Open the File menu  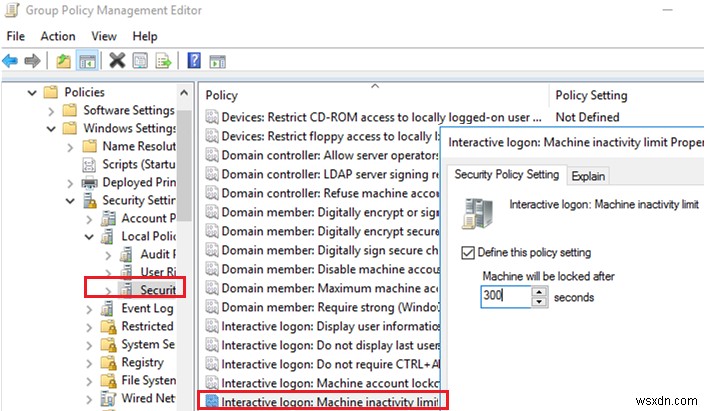click(x=16, y=36)
